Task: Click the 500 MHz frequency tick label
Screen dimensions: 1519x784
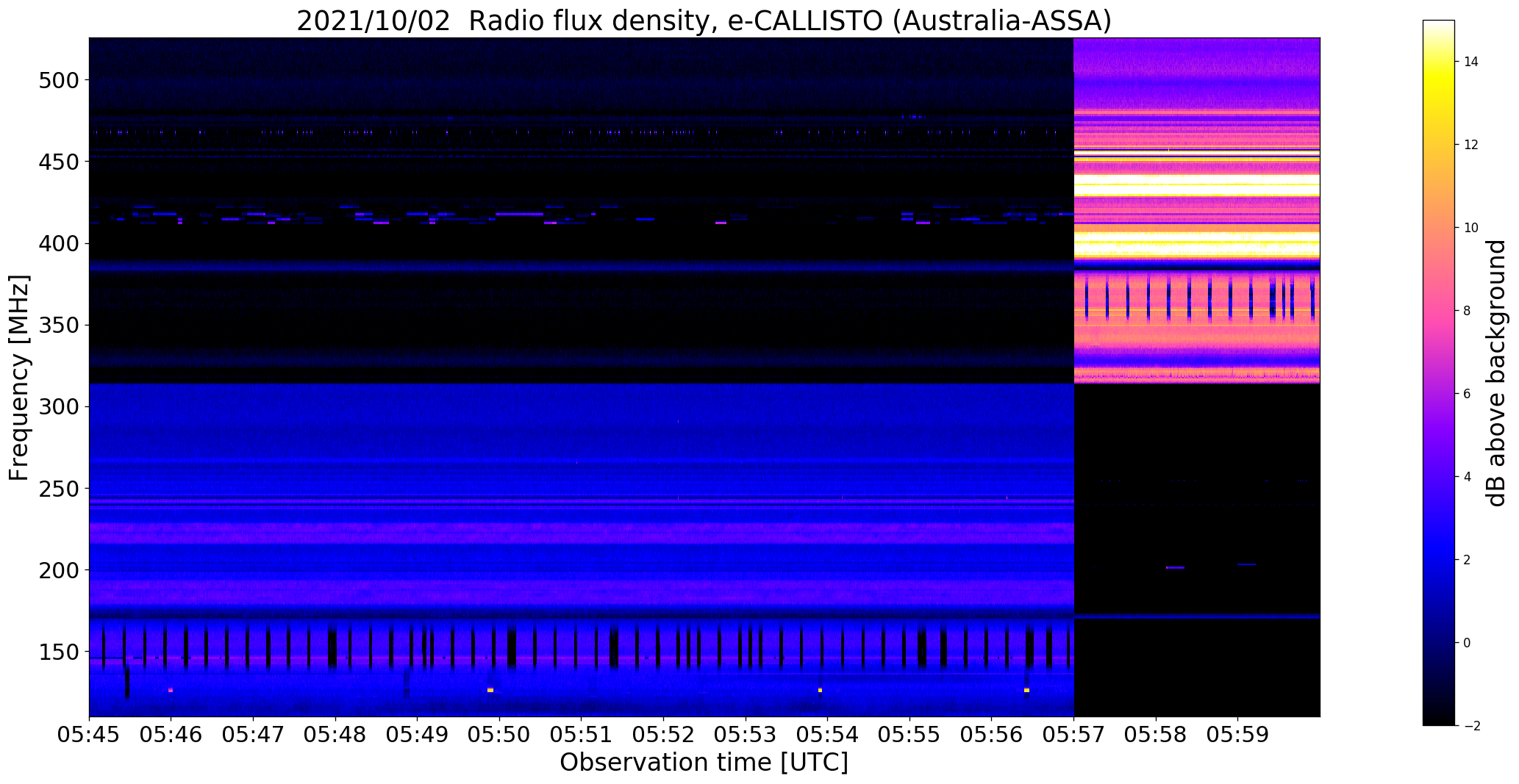Action: click(58, 80)
